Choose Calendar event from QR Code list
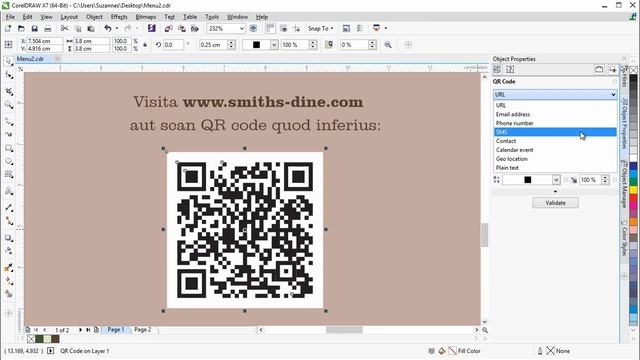 pyautogui.click(x=555, y=150)
